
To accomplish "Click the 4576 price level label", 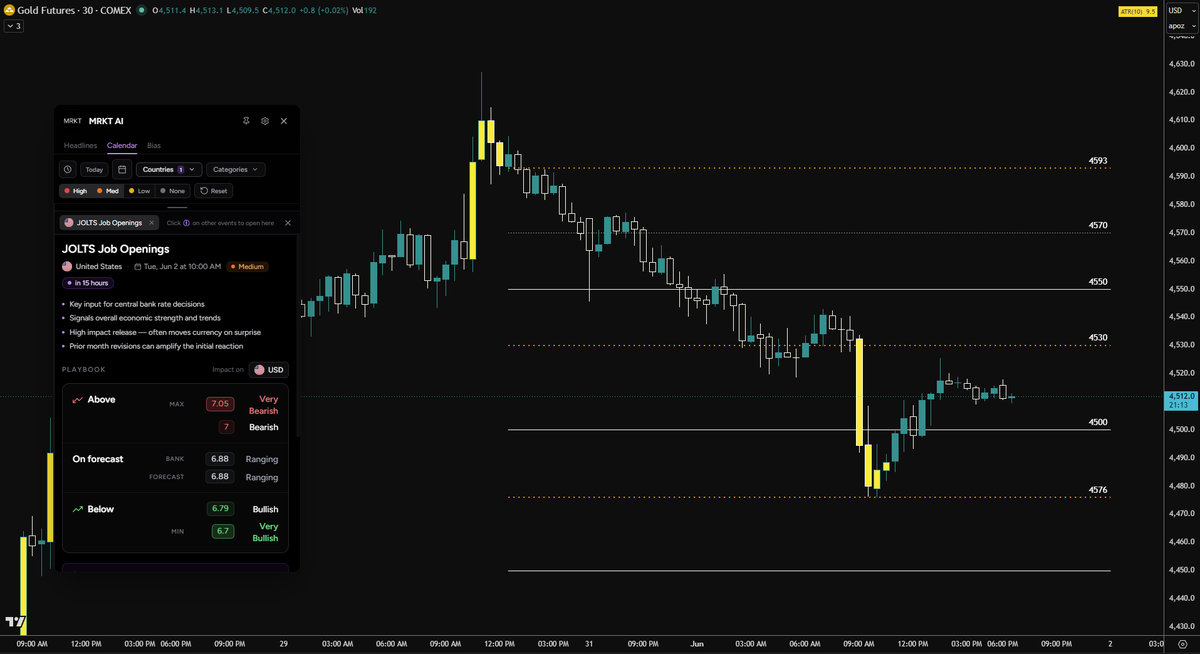I will click(1098, 491).
